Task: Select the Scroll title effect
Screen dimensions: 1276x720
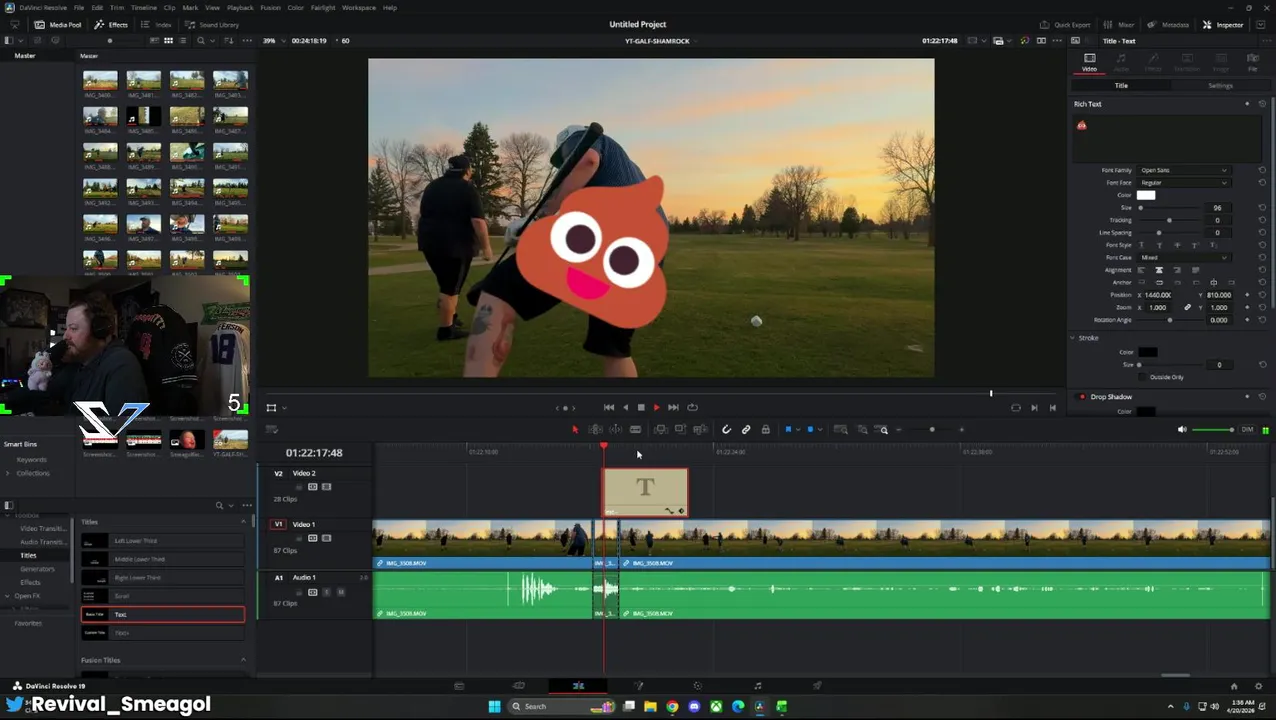Action: click(163, 596)
